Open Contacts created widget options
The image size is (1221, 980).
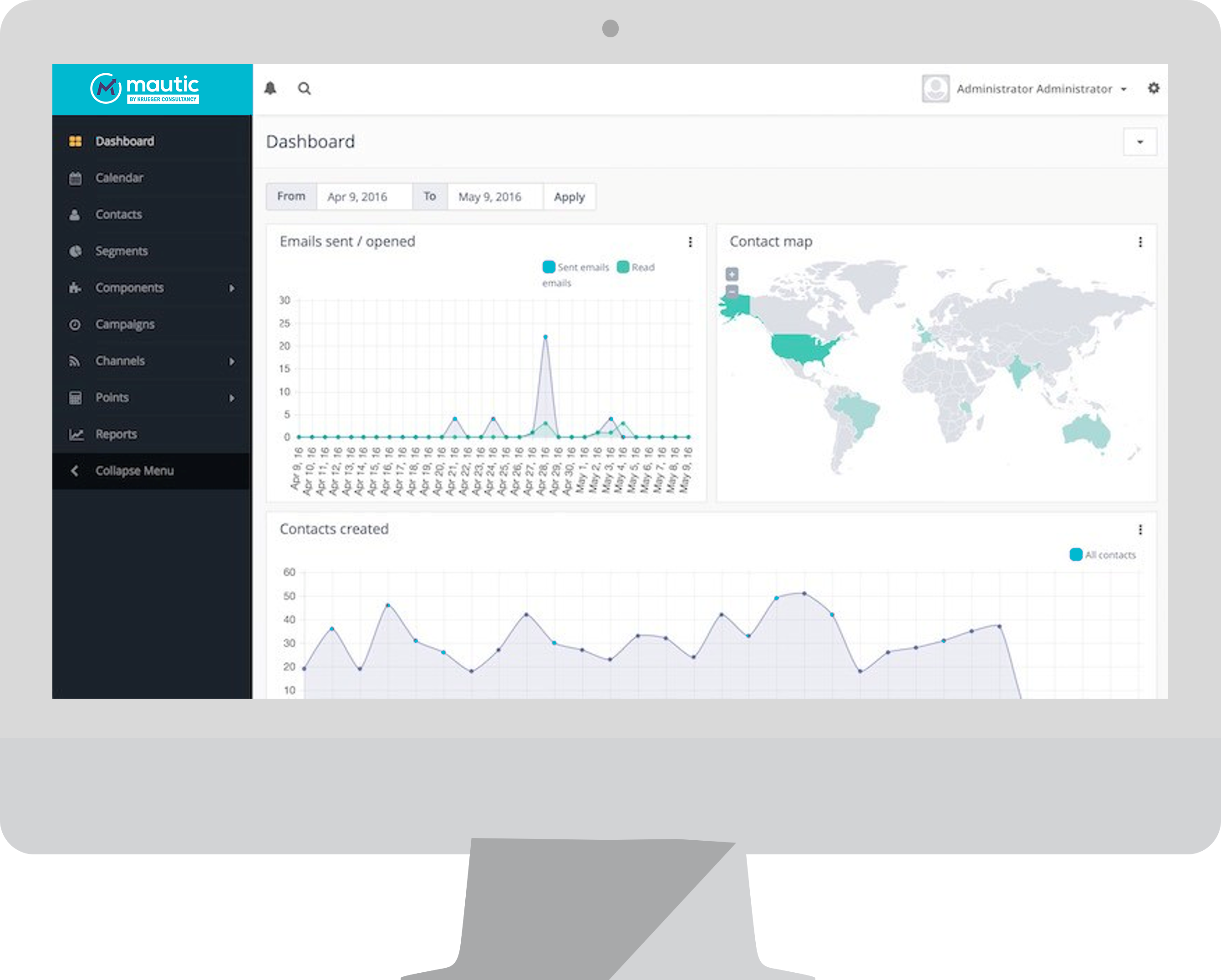point(1140,529)
